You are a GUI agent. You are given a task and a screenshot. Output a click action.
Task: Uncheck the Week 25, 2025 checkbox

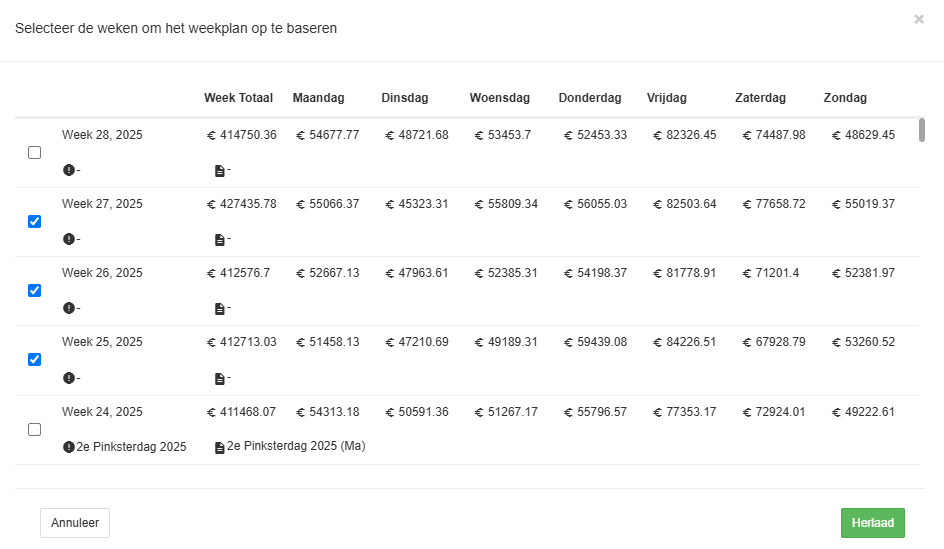[x=35, y=360]
